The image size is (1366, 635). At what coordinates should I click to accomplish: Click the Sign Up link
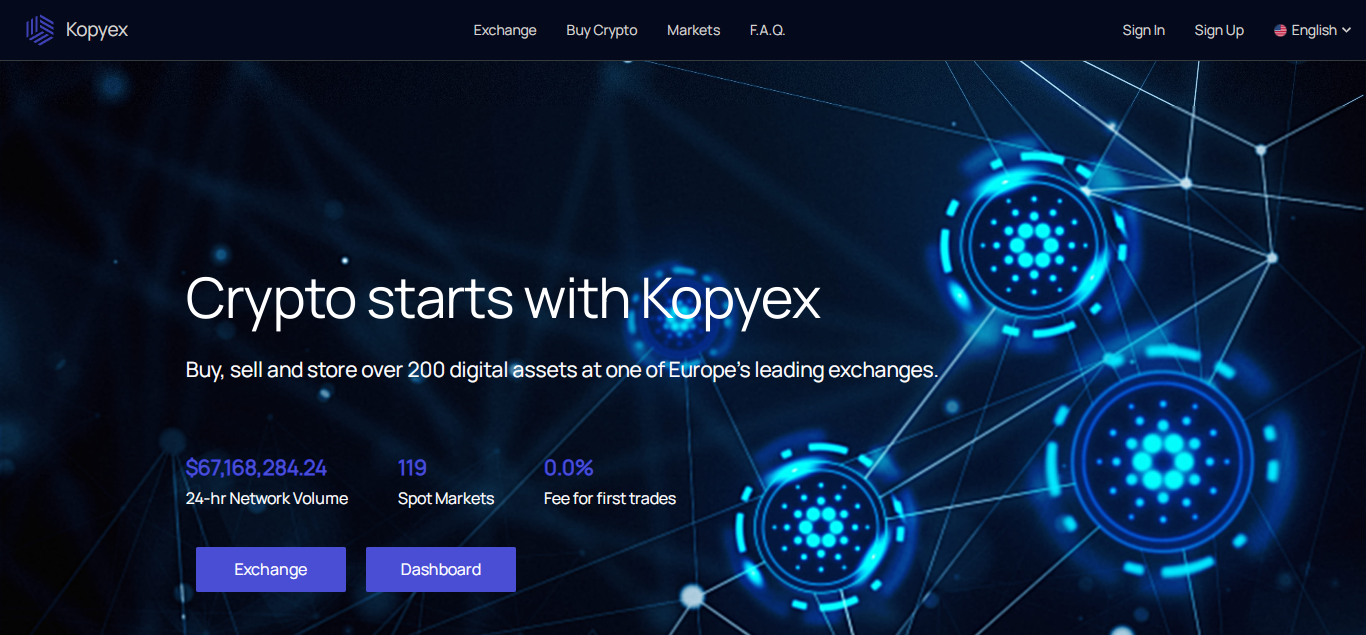coord(1219,30)
